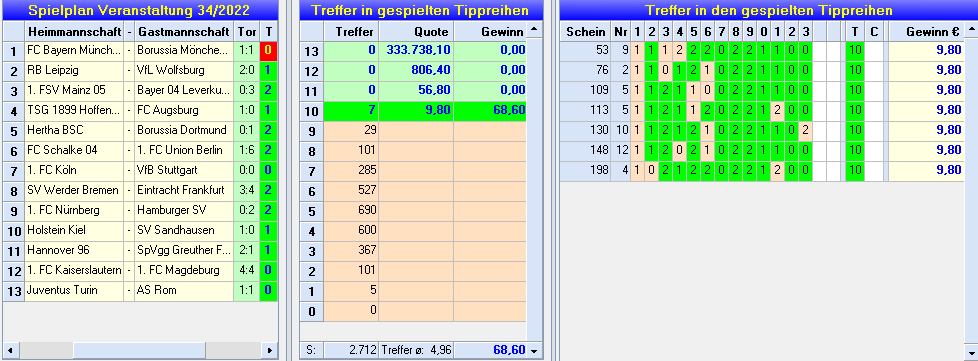This screenshot has height=361, width=978.
Task: Click the 1. FC Magdeburg cell
Action: point(184,270)
